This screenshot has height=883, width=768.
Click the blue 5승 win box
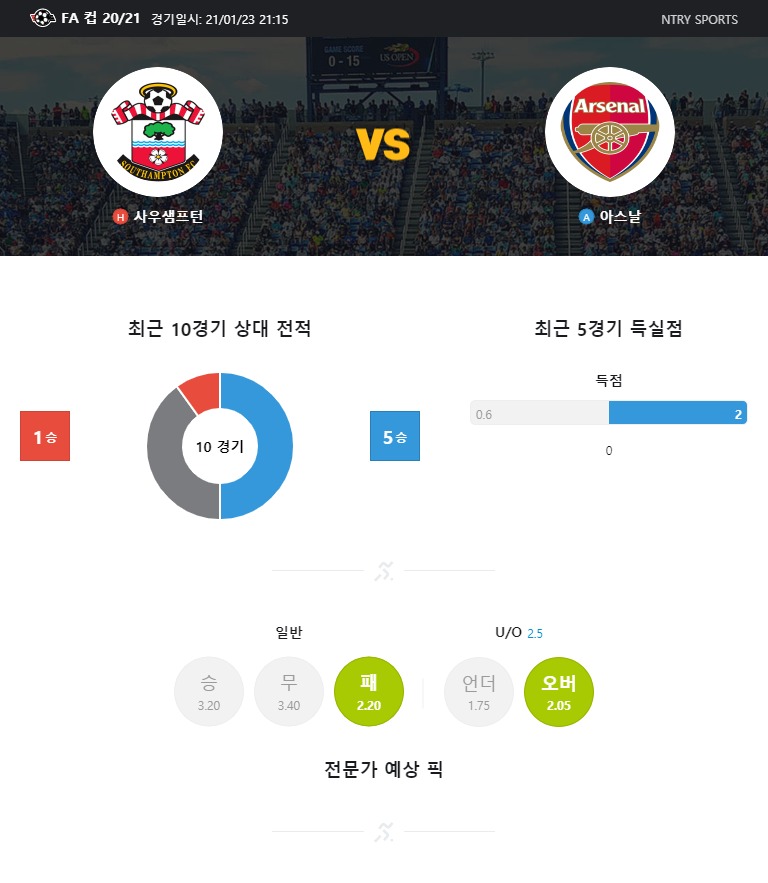tap(395, 436)
